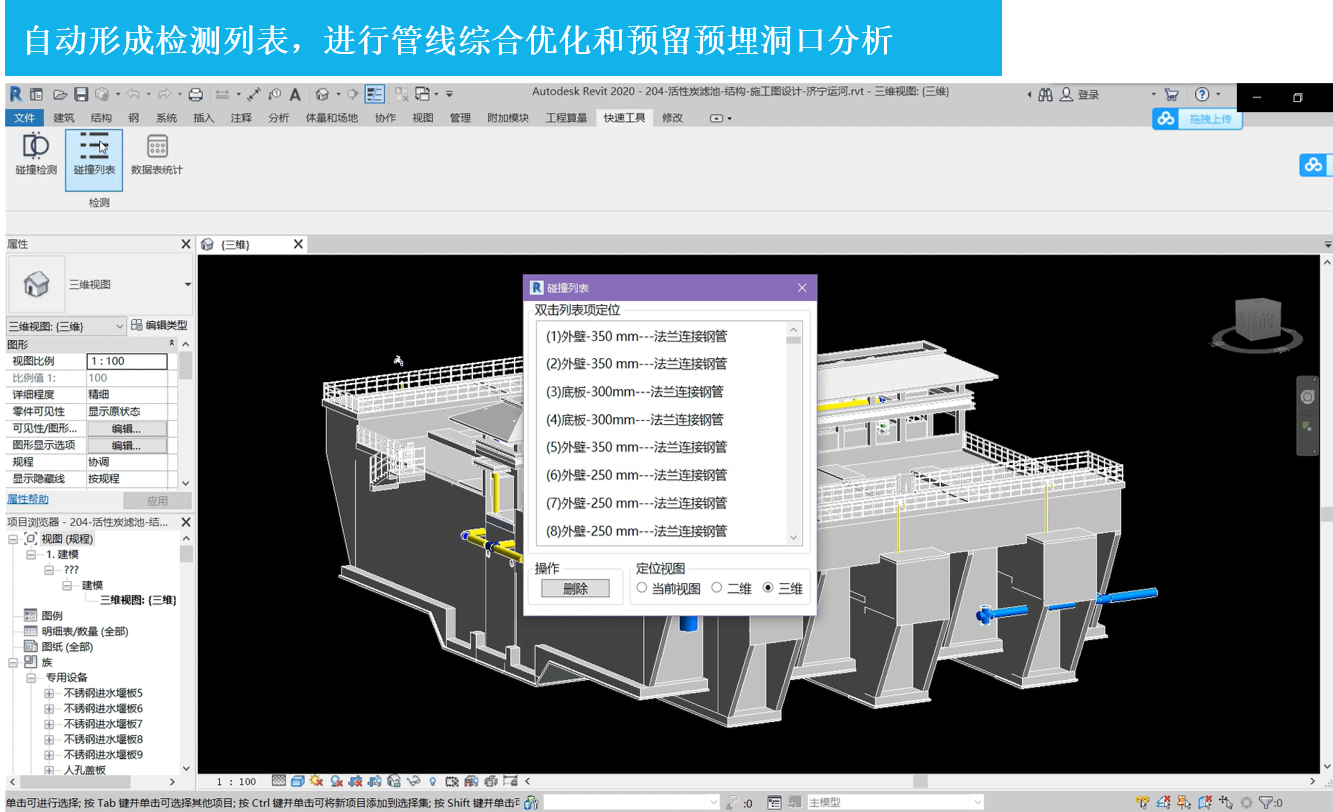Select the 二维 radio option
The height and width of the screenshot is (812, 1333).
click(716, 588)
